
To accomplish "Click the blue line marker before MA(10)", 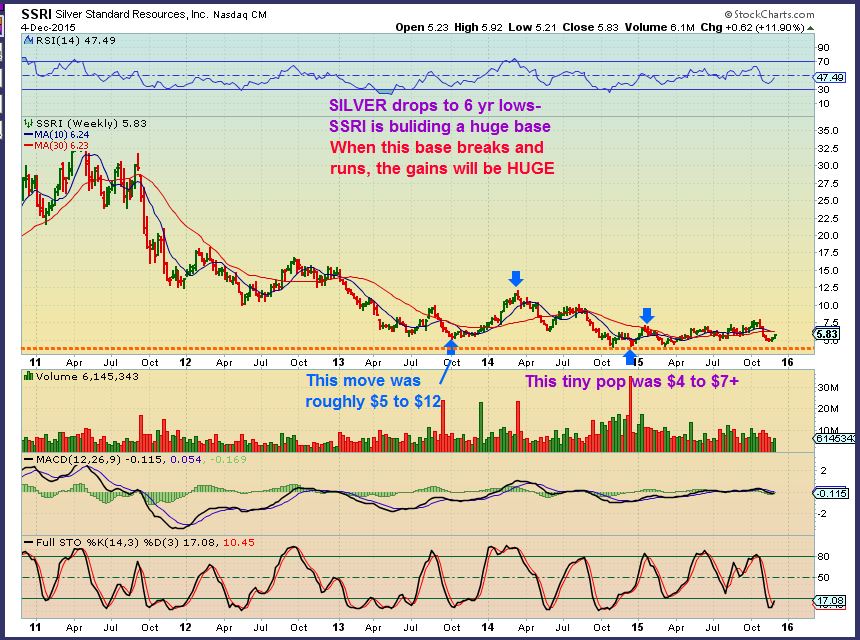I will [29, 134].
